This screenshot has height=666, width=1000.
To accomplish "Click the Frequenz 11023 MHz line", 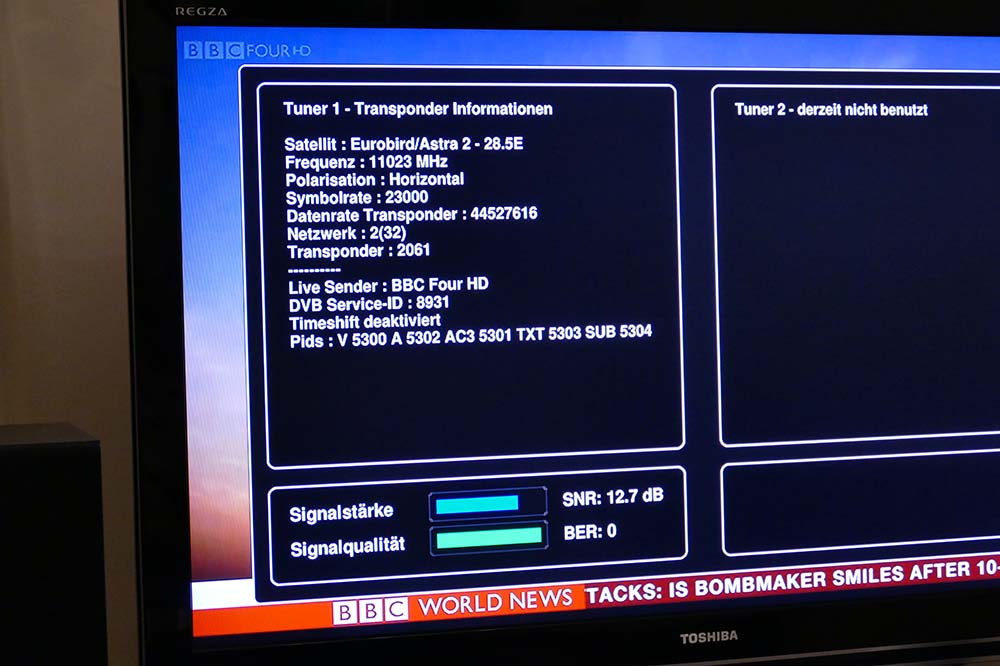I will tap(366, 162).
